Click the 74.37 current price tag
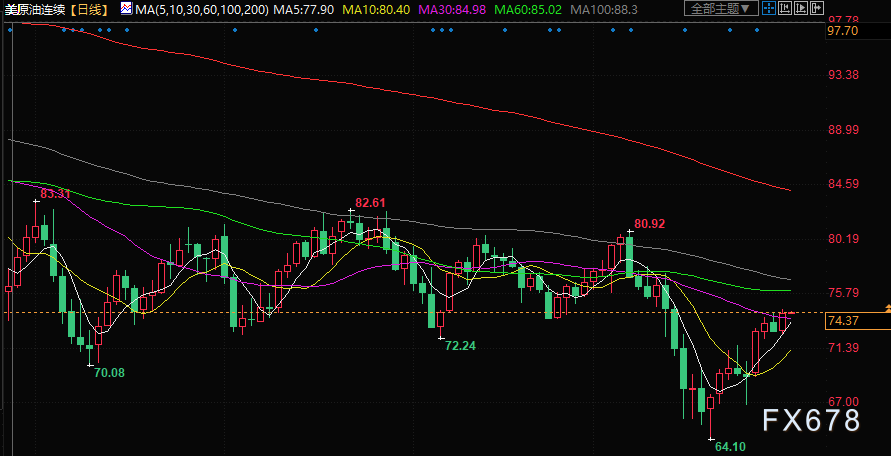This screenshot has width=891, height=456. click(843, 321)
